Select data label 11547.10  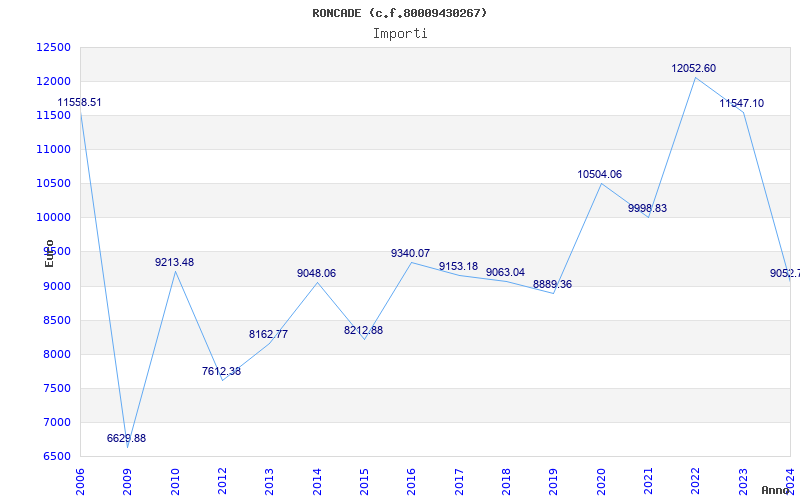coord(741,104)
